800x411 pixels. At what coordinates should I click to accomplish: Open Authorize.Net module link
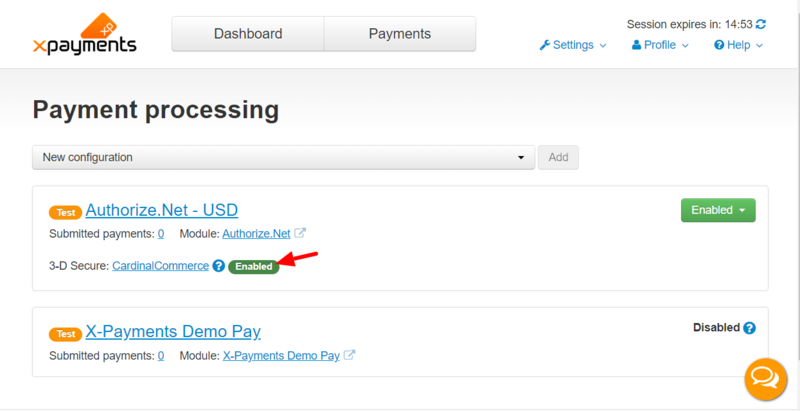(x=256, y=234)
